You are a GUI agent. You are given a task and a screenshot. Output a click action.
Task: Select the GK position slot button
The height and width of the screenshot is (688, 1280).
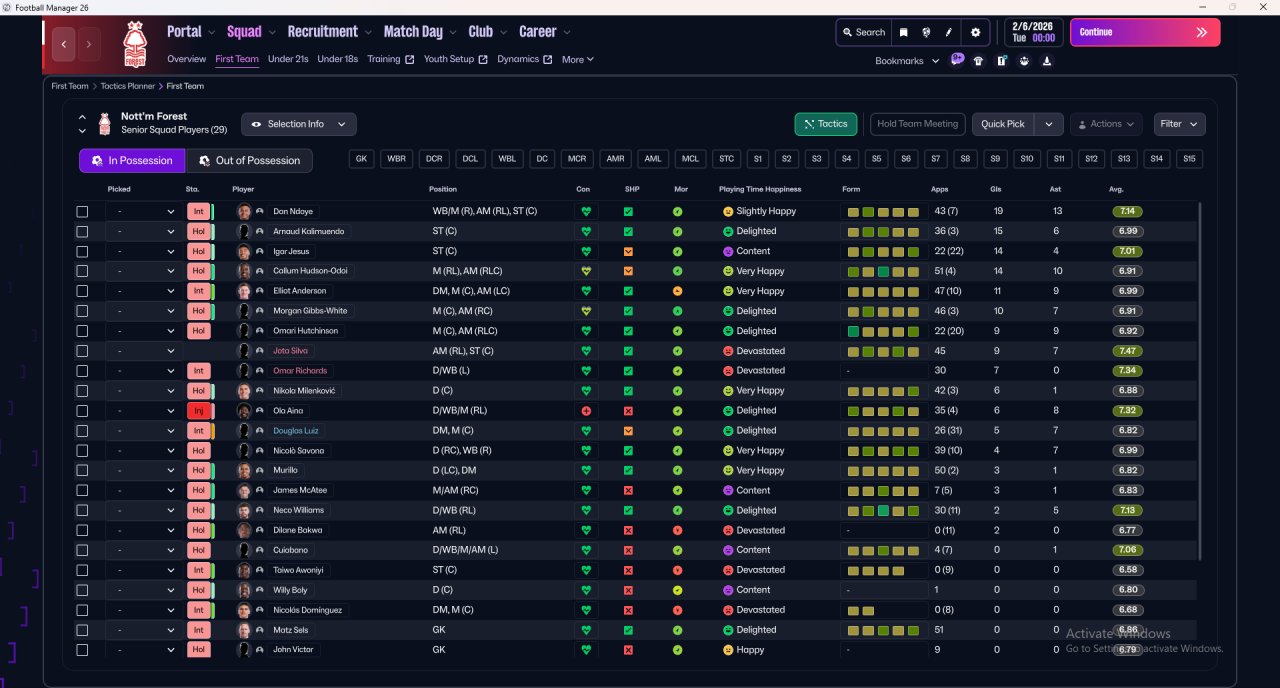362,159
